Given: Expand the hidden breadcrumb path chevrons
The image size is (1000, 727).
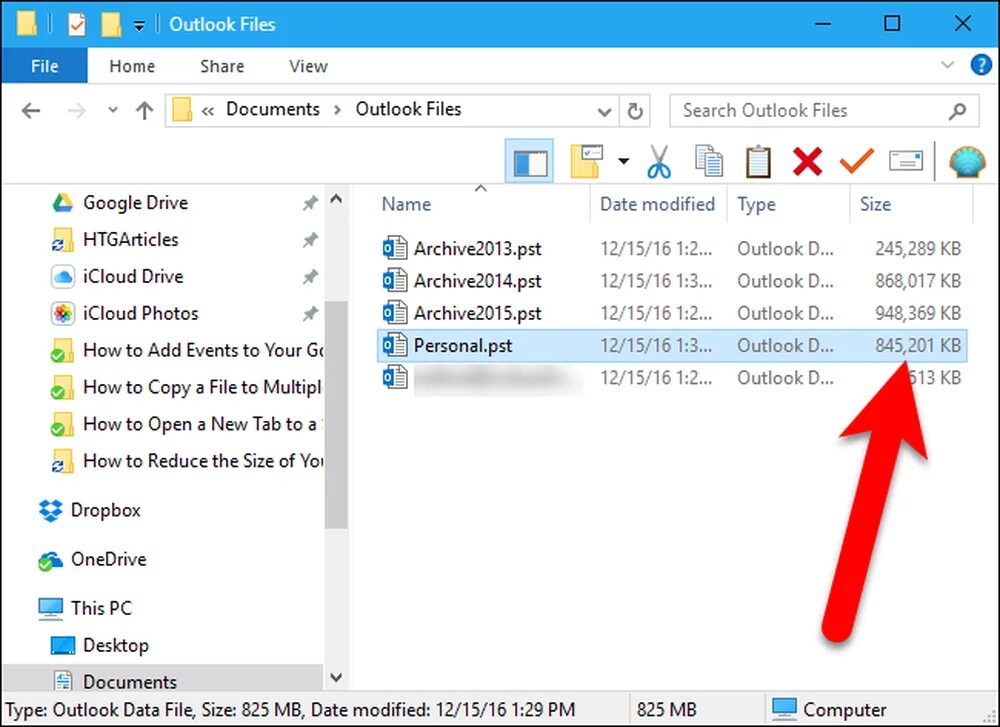Looking at the screenshot, I should 207,111.
